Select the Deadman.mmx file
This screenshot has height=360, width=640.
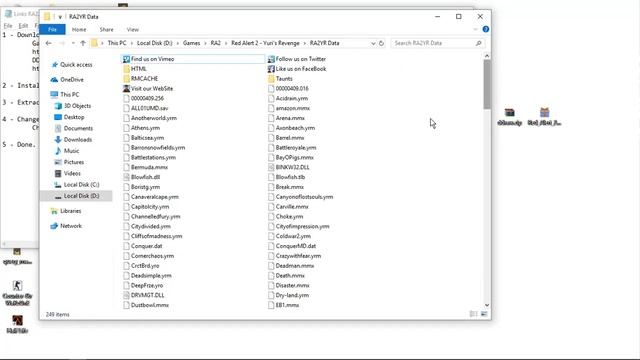click(291, 265)
